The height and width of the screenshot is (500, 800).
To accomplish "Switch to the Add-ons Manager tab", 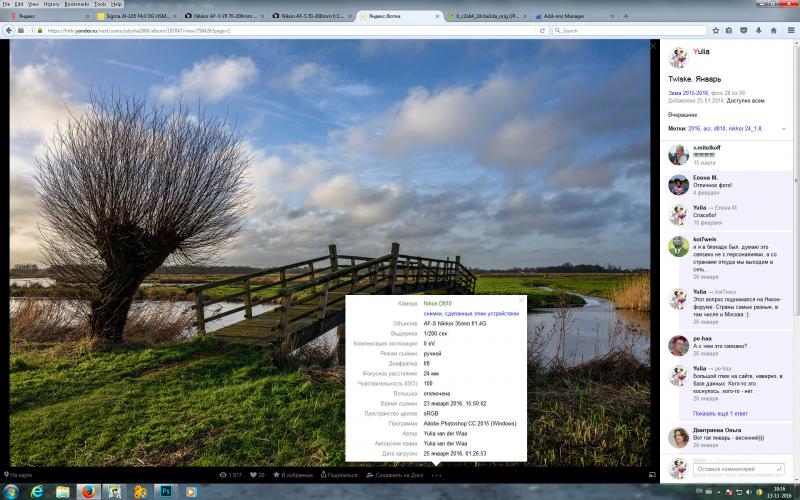I will coord(574,16).
